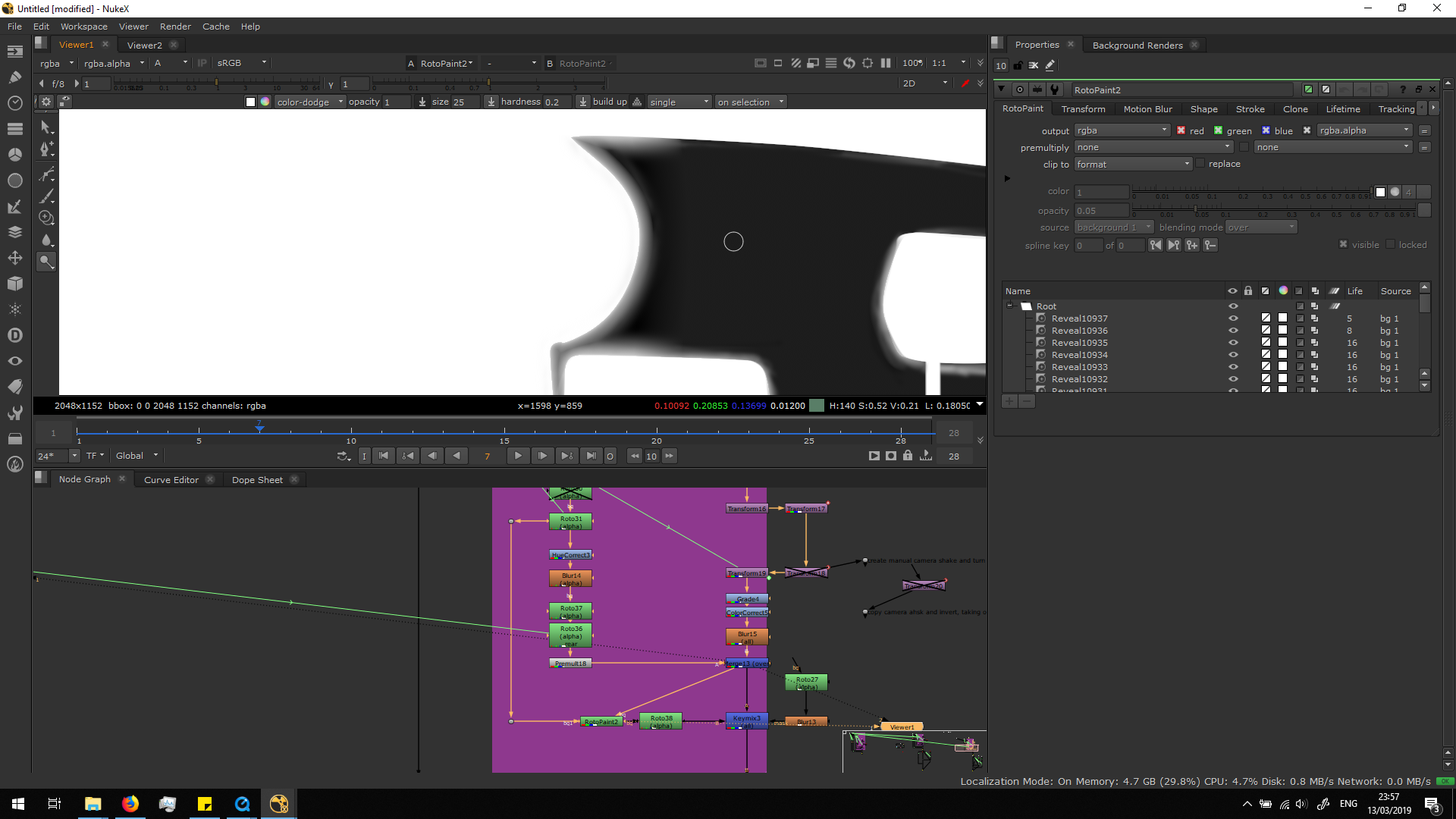1456x819 pixels.
Task: Click the Play forward button
Action: click(x=518, y=456)
